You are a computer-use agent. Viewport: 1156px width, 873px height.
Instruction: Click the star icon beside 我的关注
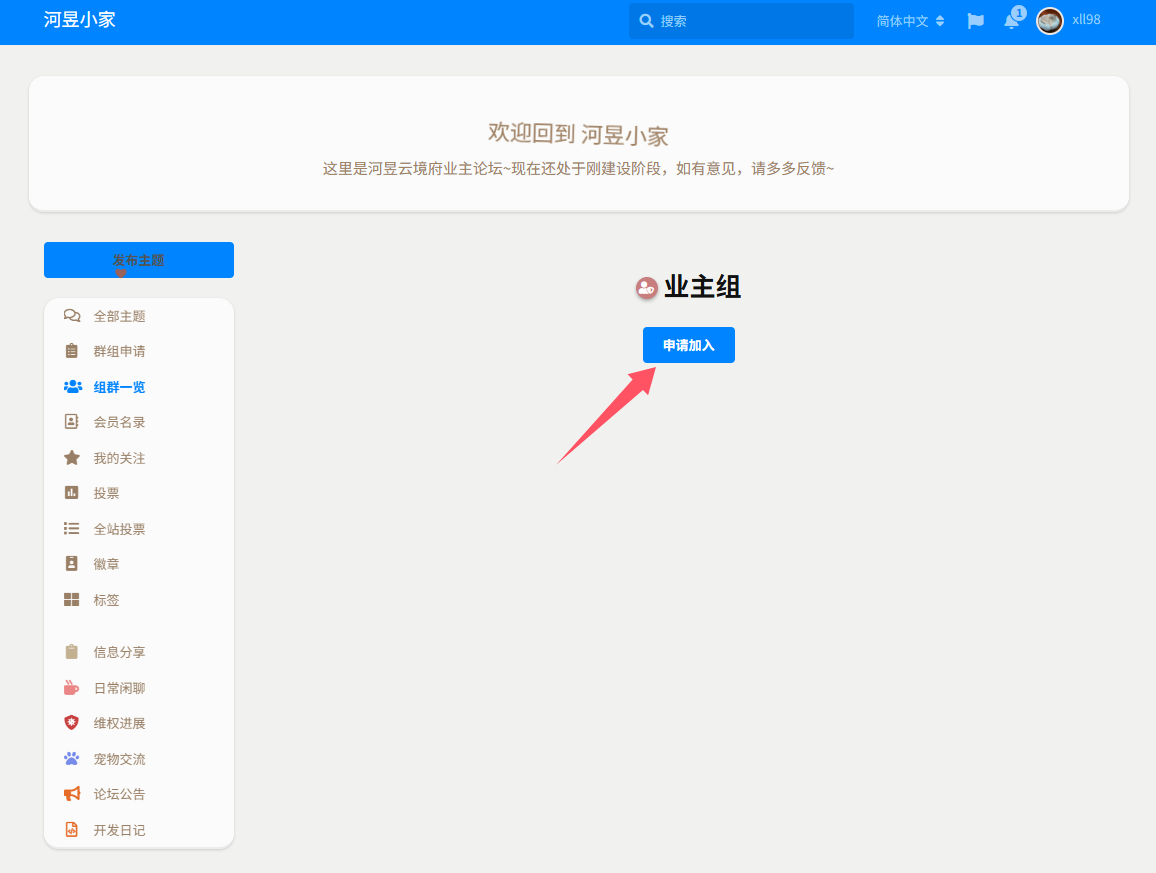pos(72,458)
